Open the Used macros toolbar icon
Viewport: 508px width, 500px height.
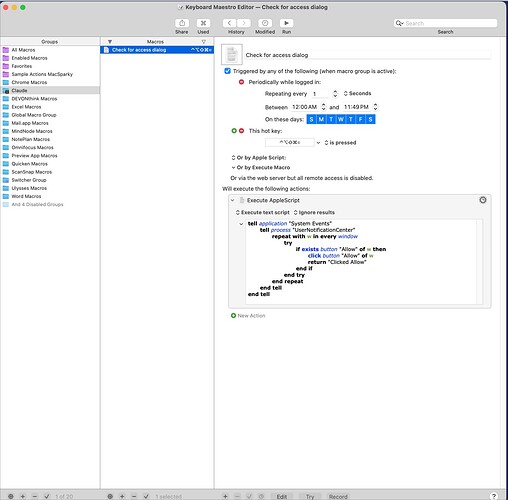coord(203,23)
